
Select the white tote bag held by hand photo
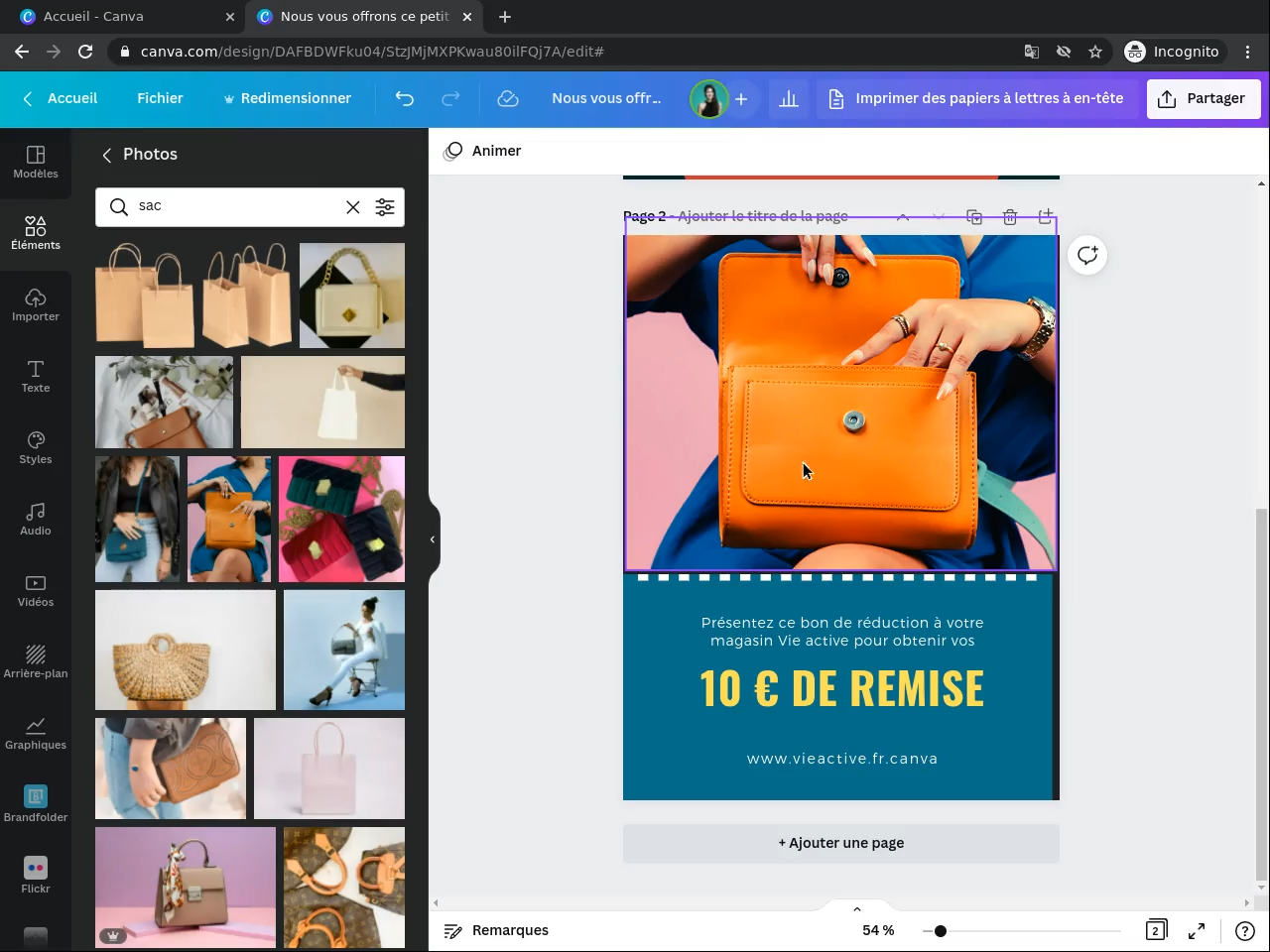point(322,403)
